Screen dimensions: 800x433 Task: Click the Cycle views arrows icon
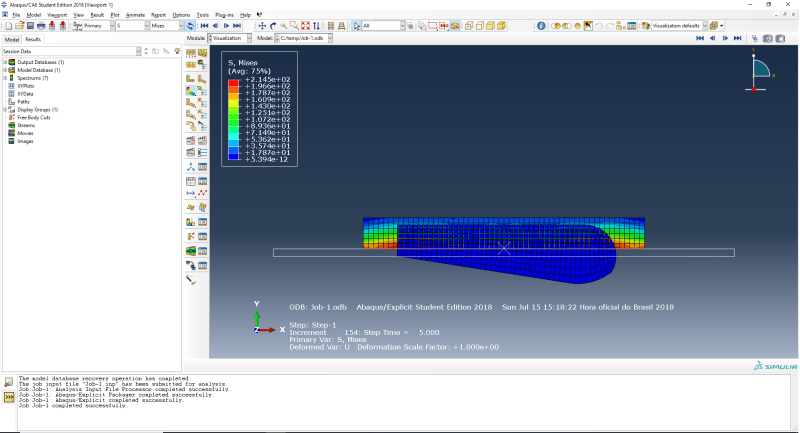316,26
